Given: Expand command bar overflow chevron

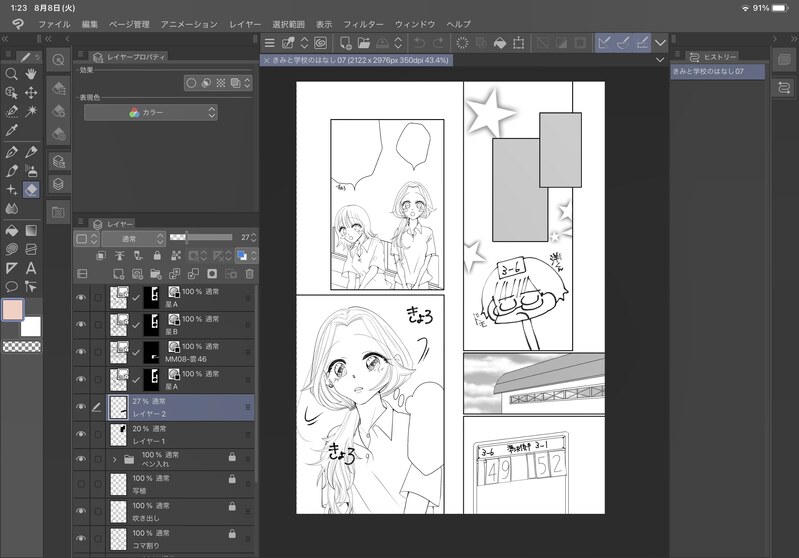Looking at the screenshot, I should point(660,43).
